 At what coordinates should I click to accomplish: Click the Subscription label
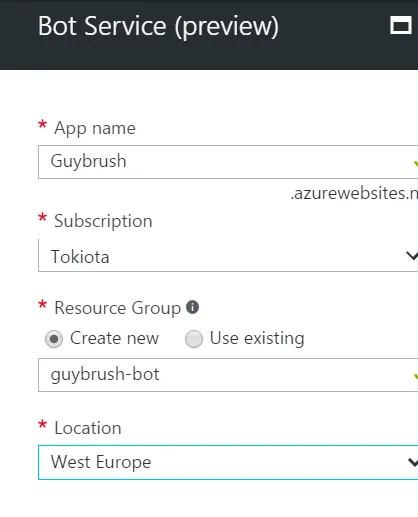pyautogui.click(x=103, y=221)
